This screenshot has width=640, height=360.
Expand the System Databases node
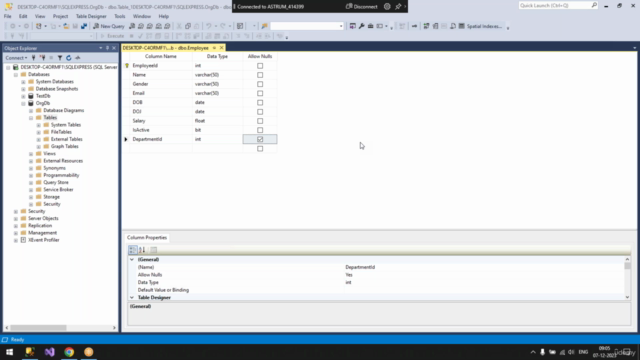(23, 82)
